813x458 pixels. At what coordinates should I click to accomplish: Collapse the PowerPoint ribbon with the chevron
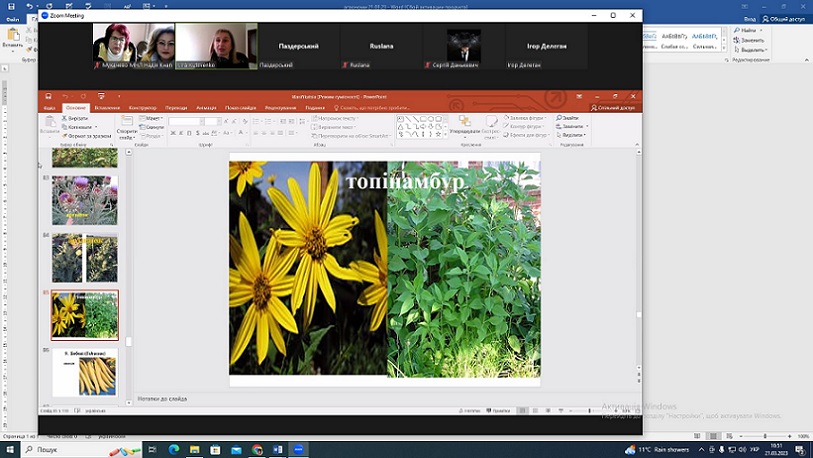click(637, 145)
